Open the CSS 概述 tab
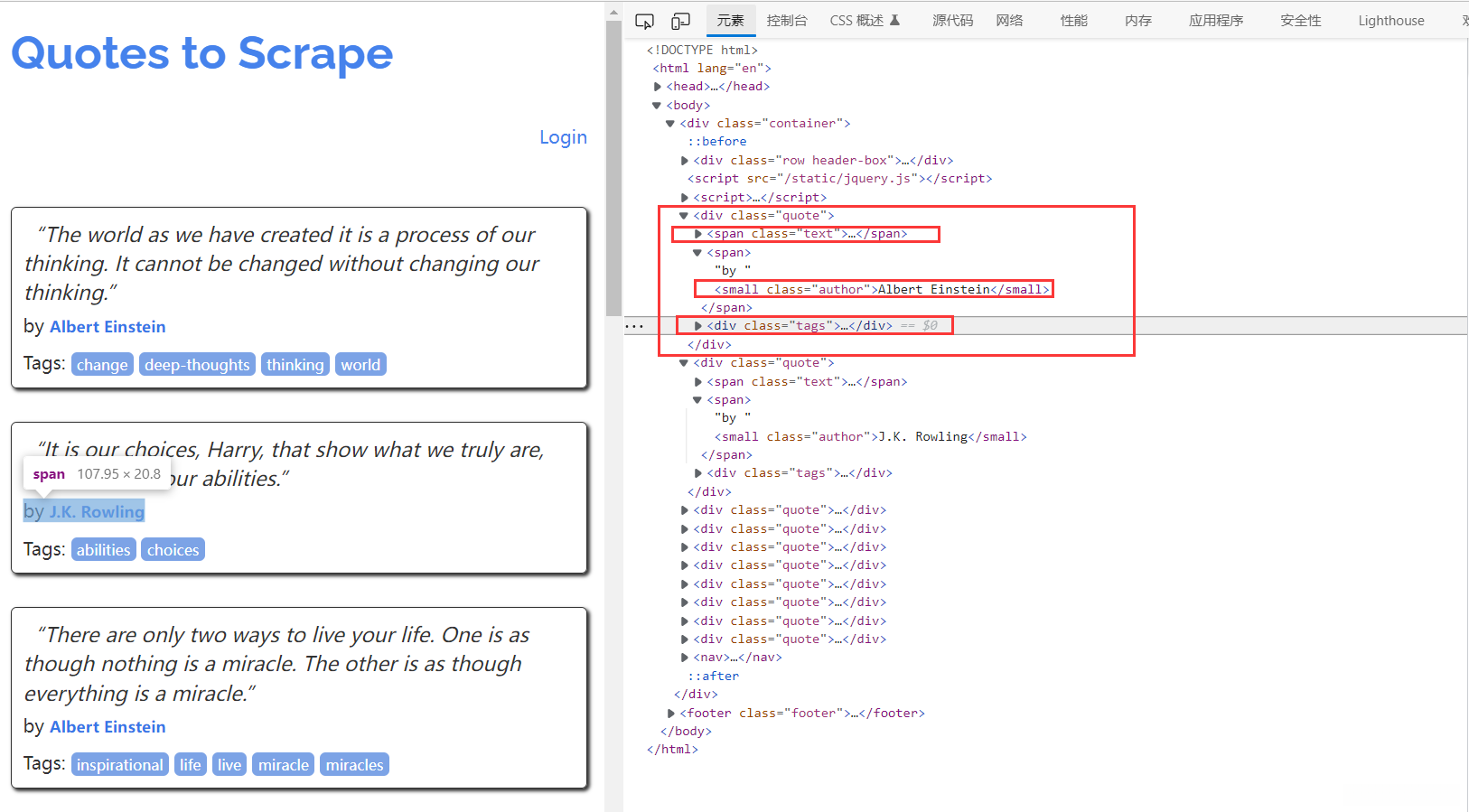Image resolution: width=1469 pixels, height=812 pixels. pos(865,21)
